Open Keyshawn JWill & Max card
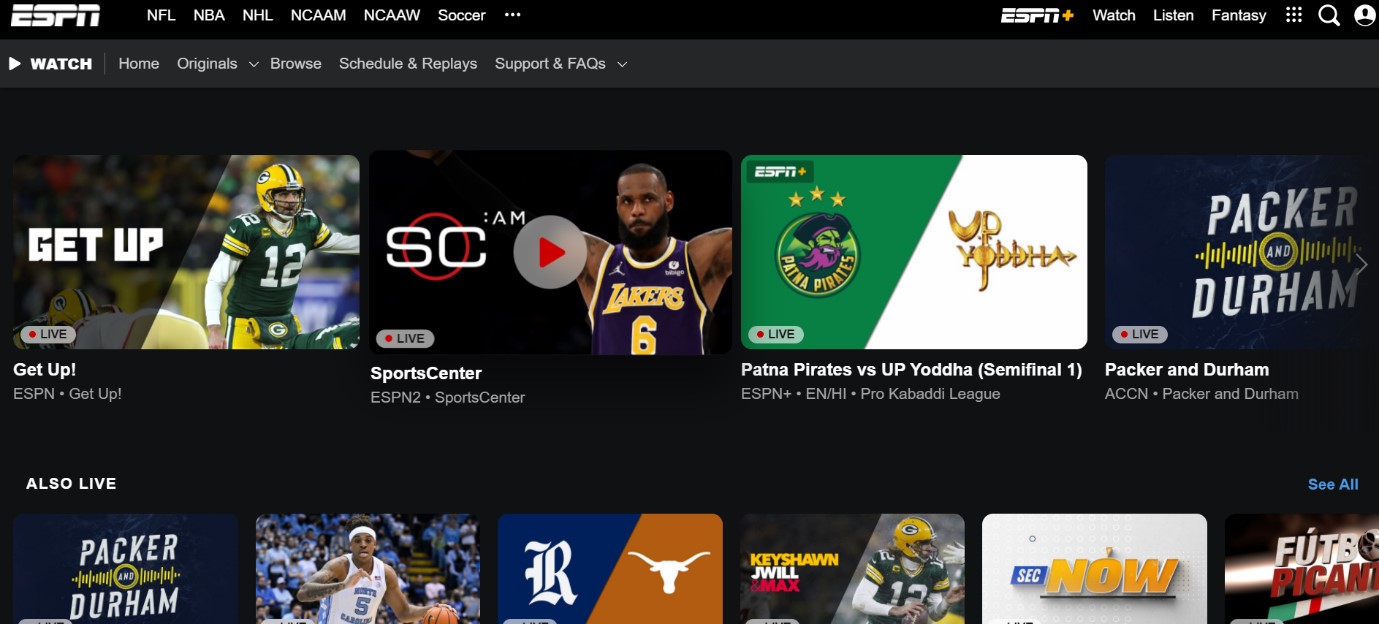The height and width of the screenshot is (624, 1379). coord(852,569)
